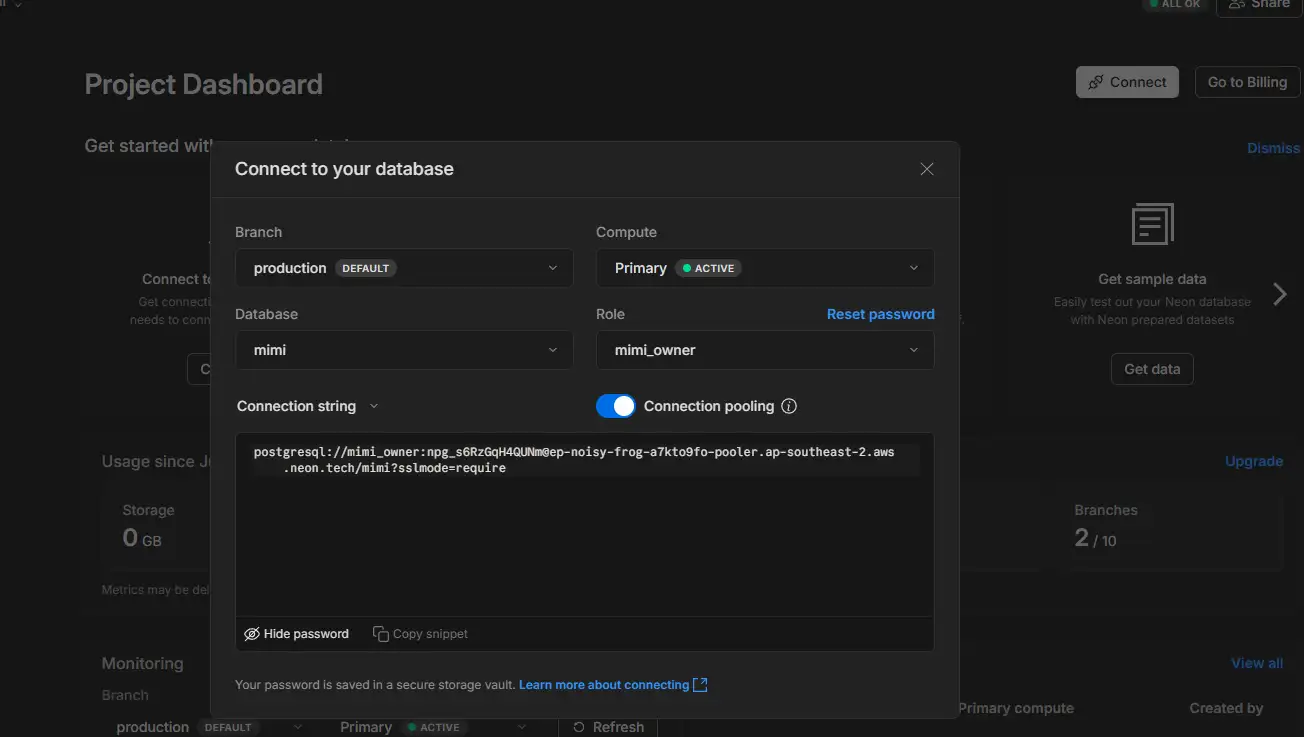Click the next arrow on the get-started carousel

point(1279,294)
